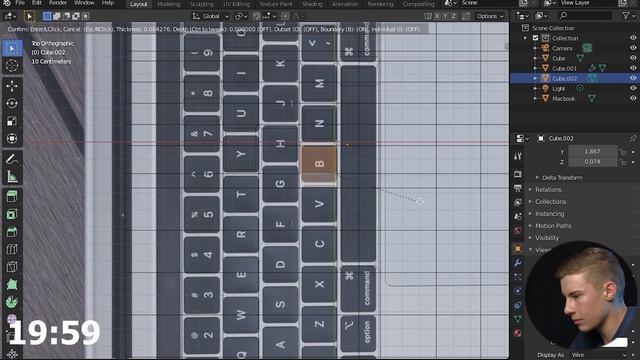Viewport: 640px width, 360px height.
Task: Open the Scene properties tab
Action: pyautogui.click(x=518, y=216)
